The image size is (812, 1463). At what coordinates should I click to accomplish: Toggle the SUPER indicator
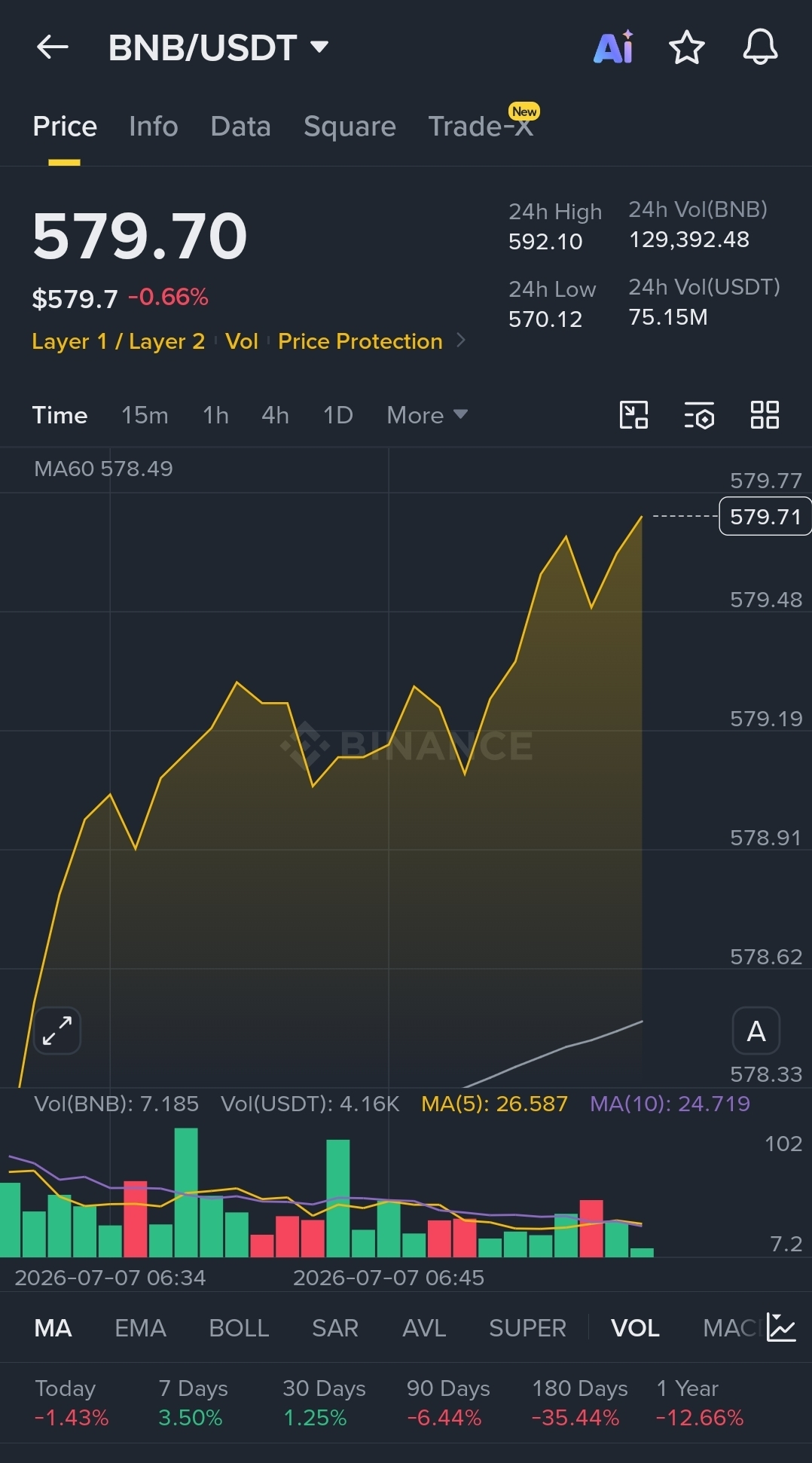(527, 1327)
